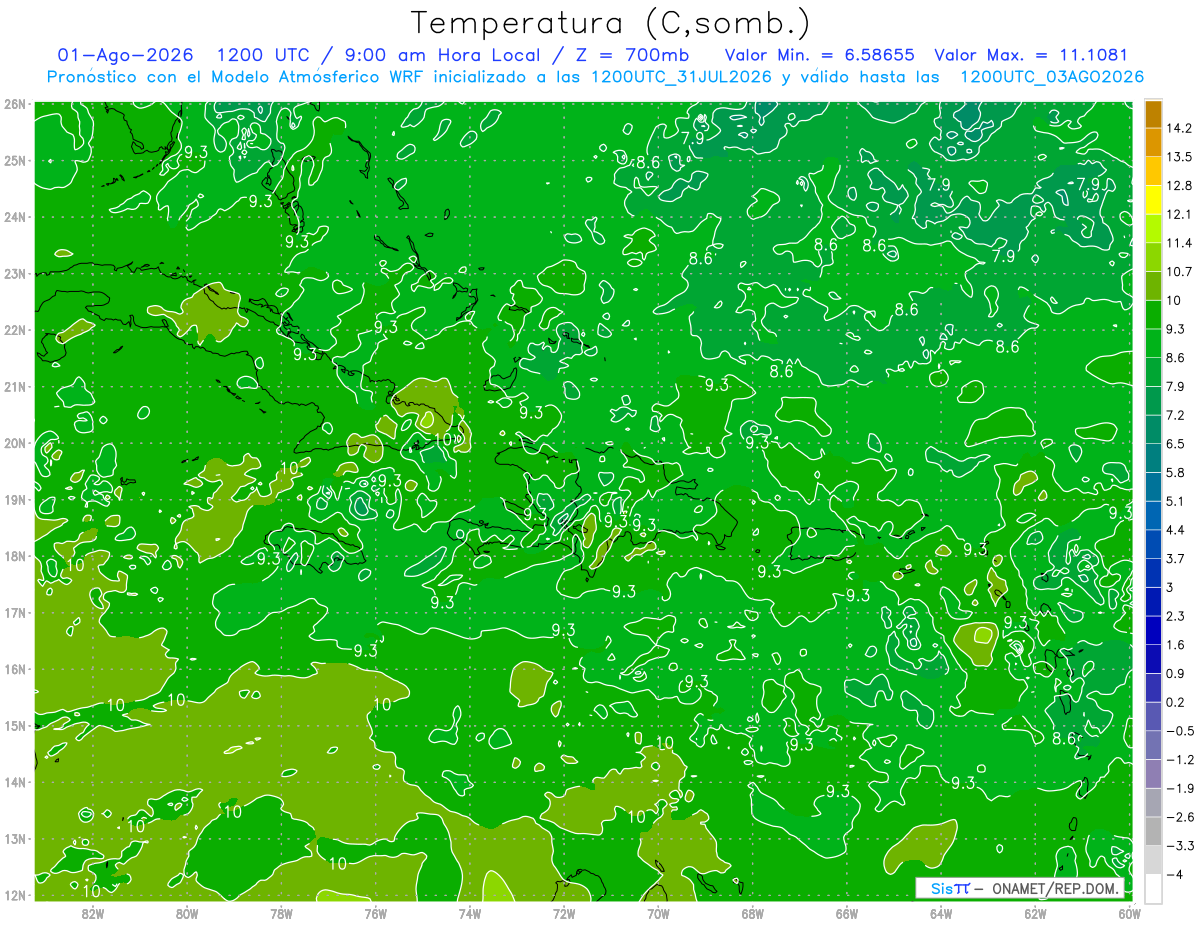Click the 2.3 colorbar label

point(1175,616)
